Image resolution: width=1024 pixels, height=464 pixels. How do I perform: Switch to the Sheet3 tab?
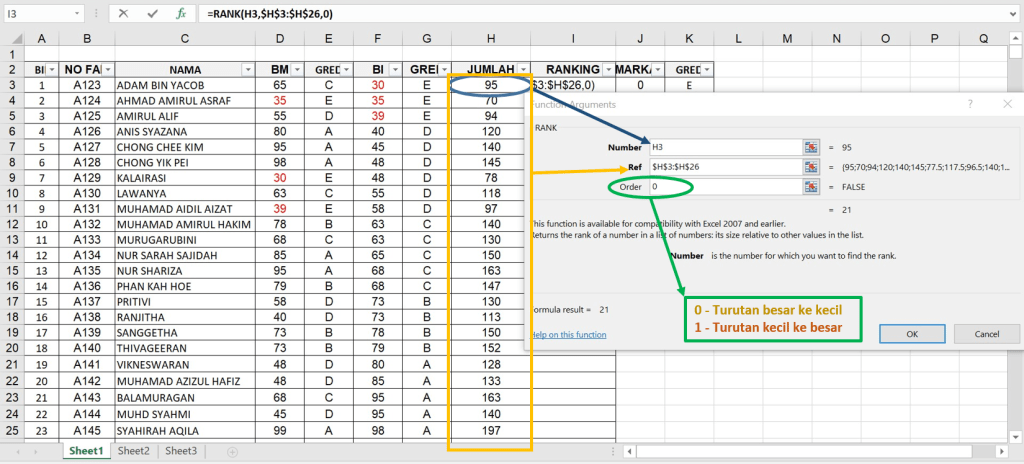pos(181,452)
